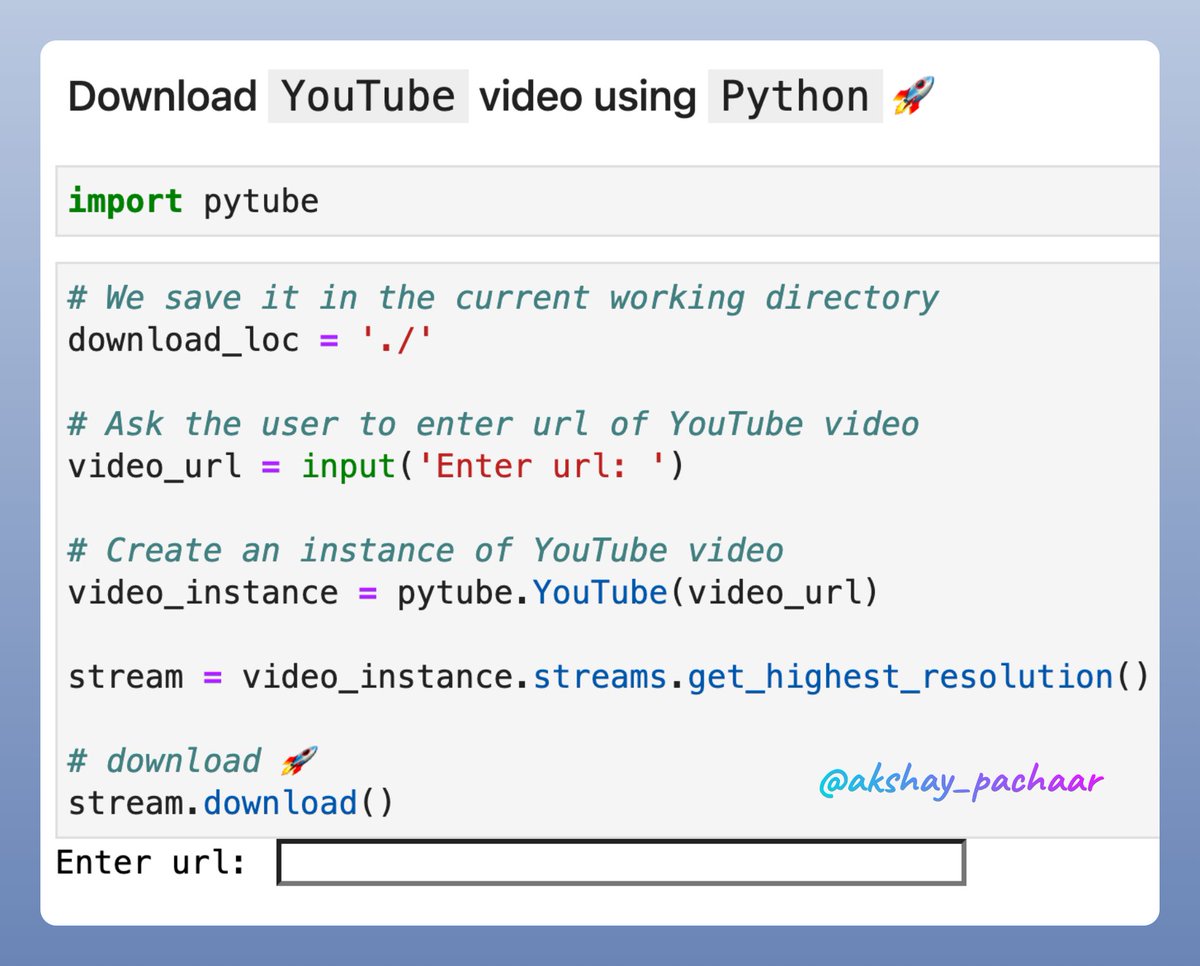Click the 'import pytube' code cell

[608, 201]
